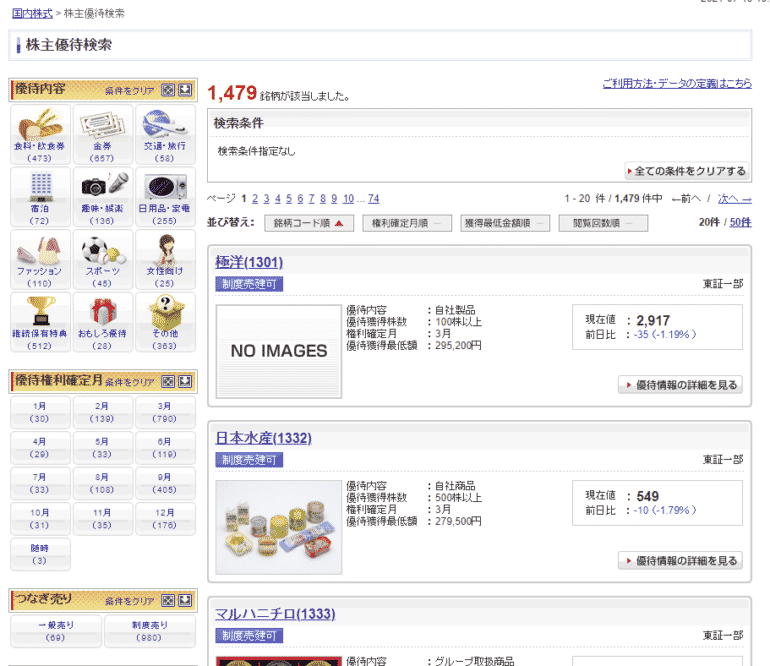Select the 継続保有特典 trophy category icon
This screenshot has height=666, width=770.
point(40,322)
